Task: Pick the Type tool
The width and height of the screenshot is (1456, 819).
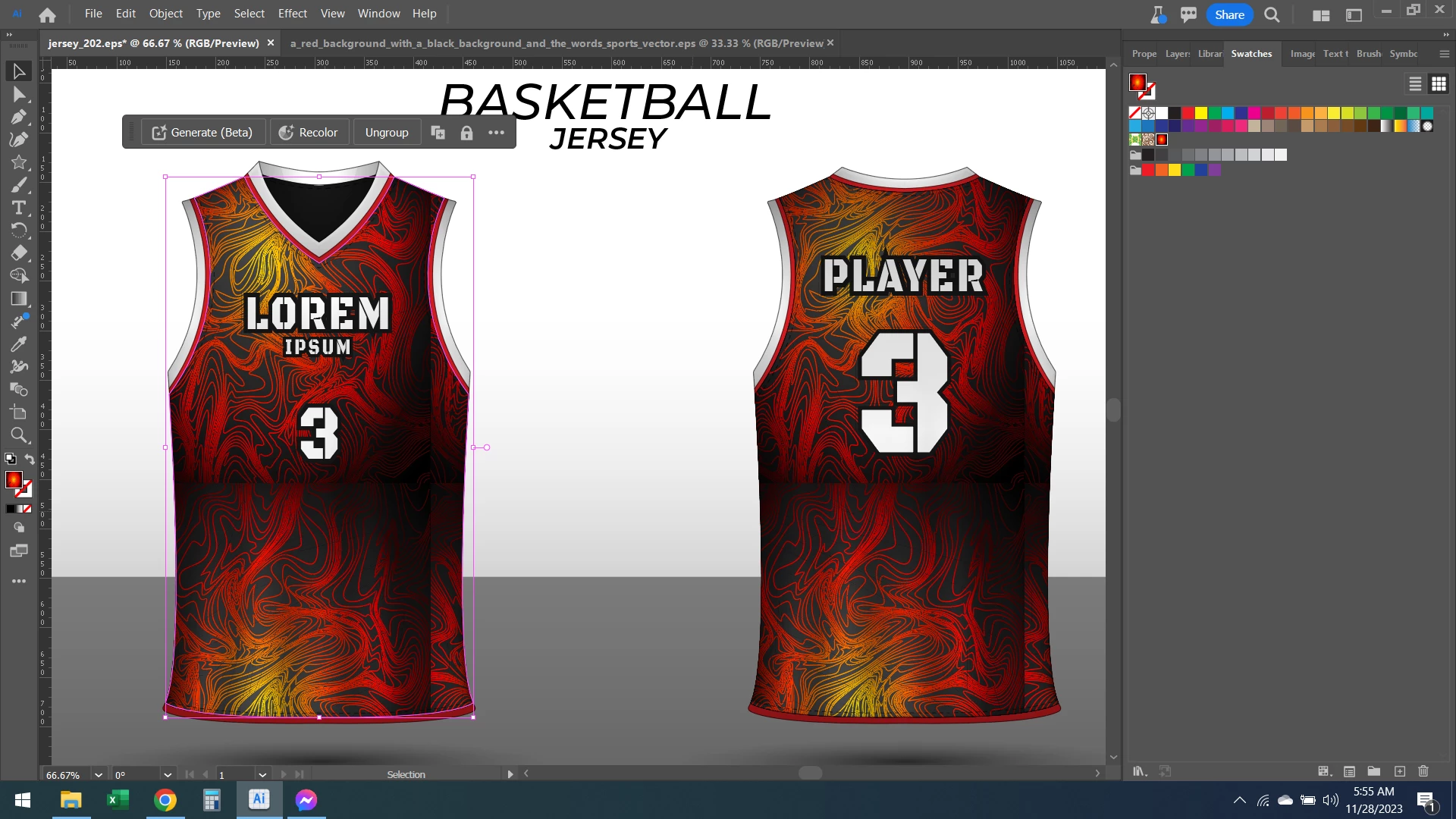Action: pos(19,208)
